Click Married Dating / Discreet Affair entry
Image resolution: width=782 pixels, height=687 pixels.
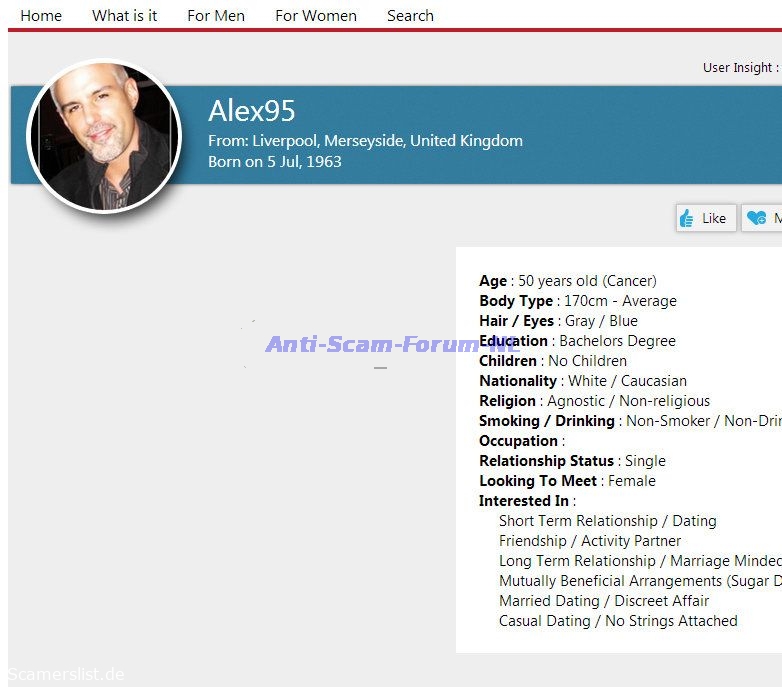pos(604,601)
